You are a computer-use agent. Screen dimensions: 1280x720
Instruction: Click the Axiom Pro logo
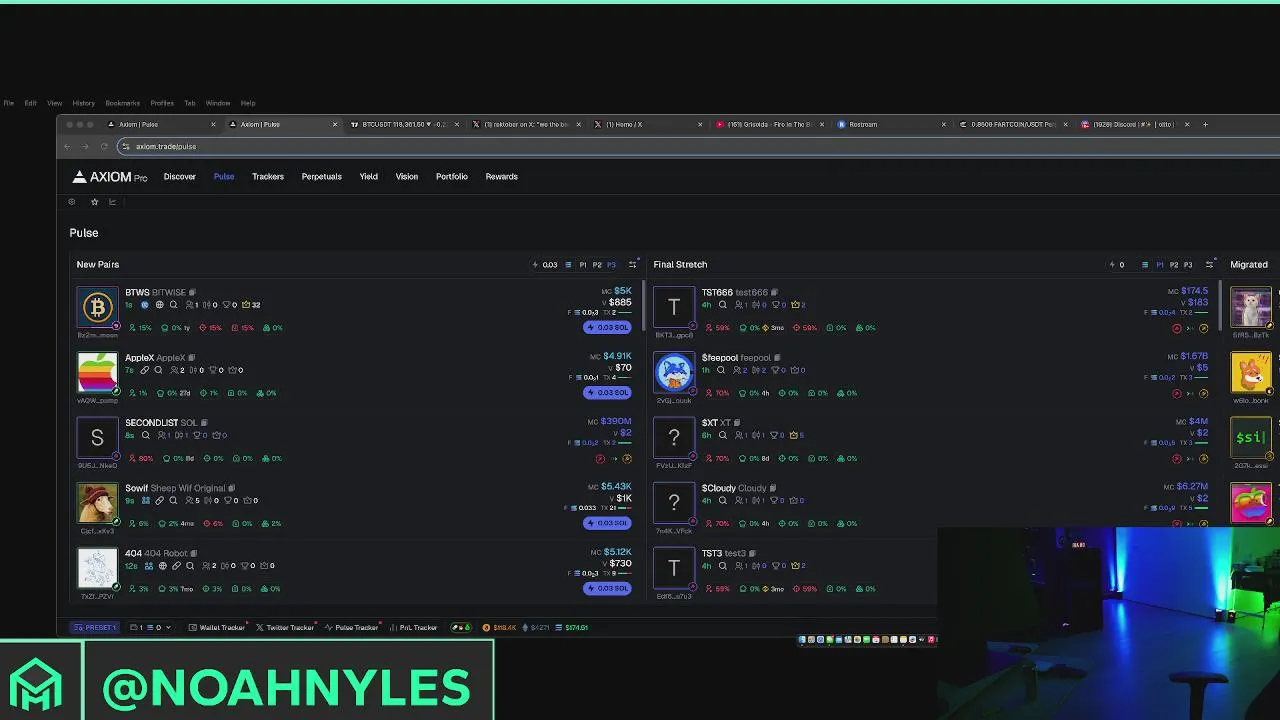pos(110,177)
